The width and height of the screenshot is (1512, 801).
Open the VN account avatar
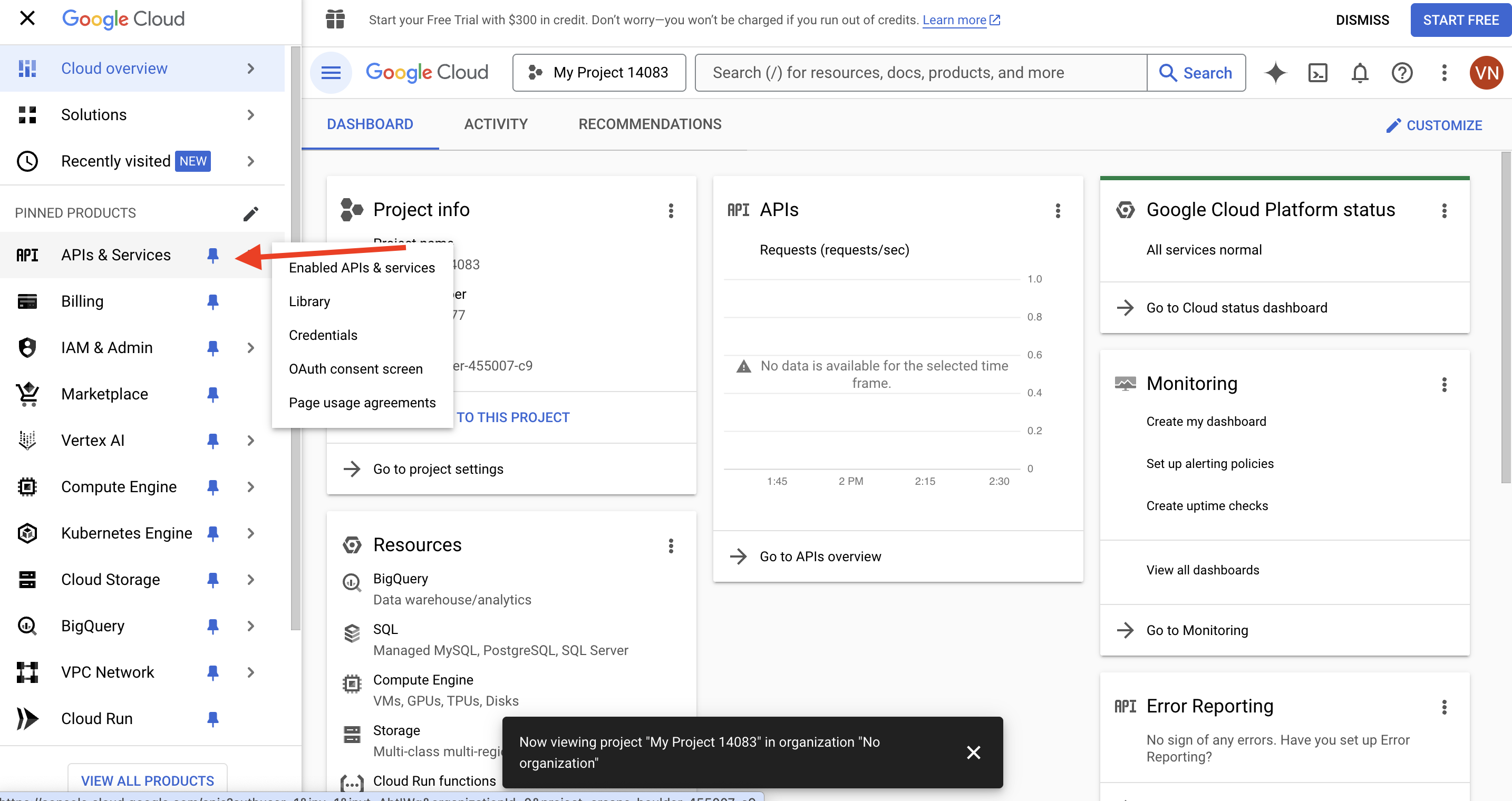[1487, 73]
